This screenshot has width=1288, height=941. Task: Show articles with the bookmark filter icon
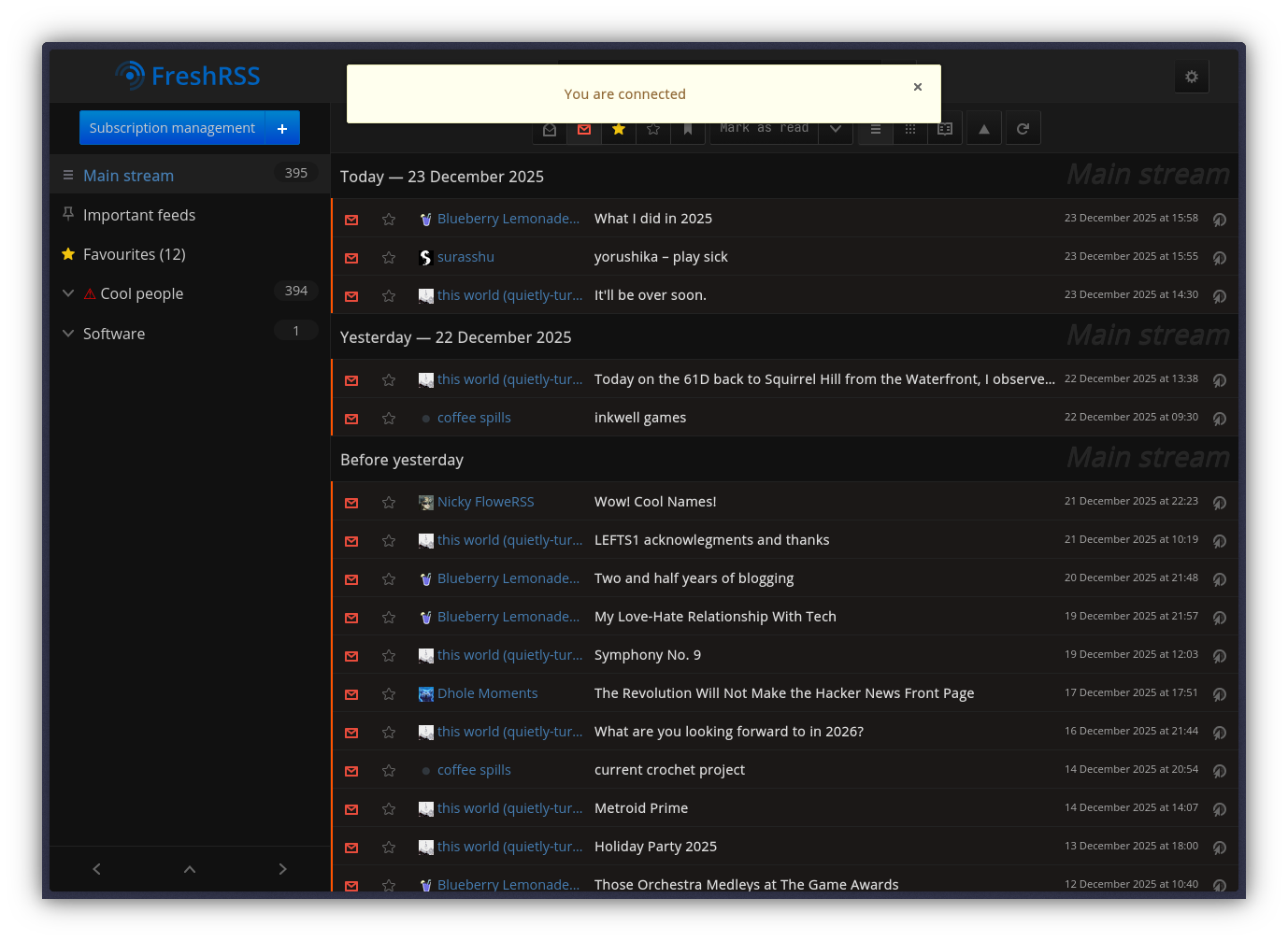click(688, 129)
